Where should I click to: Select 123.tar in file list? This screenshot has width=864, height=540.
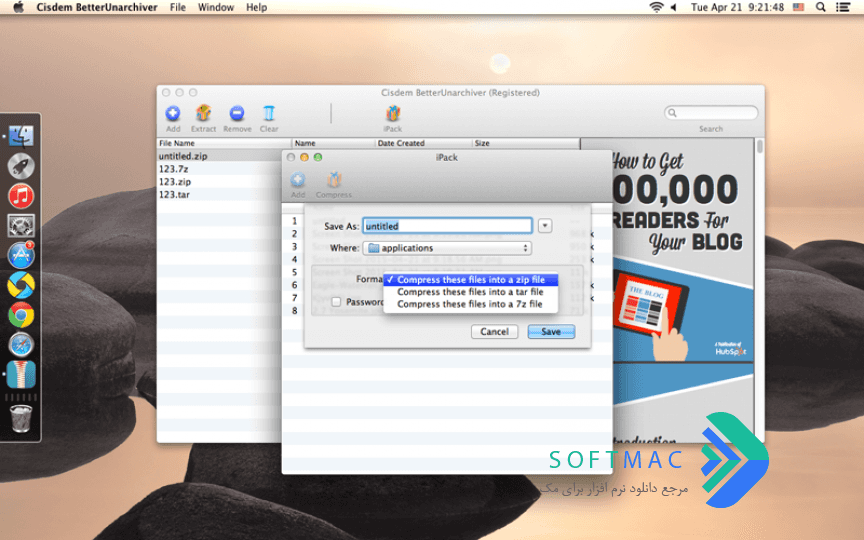pos(219,195)
